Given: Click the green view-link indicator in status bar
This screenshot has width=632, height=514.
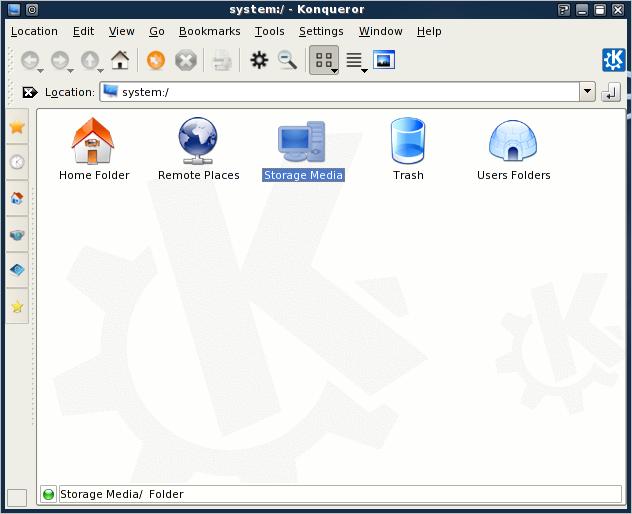Looking at the screenshot, I should (48, 494).
